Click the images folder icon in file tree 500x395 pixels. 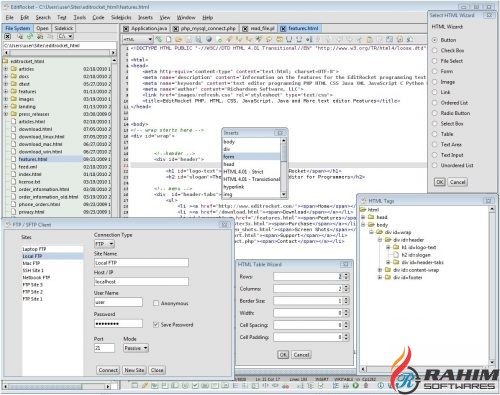pyautogui.click(x=14, y=99)
